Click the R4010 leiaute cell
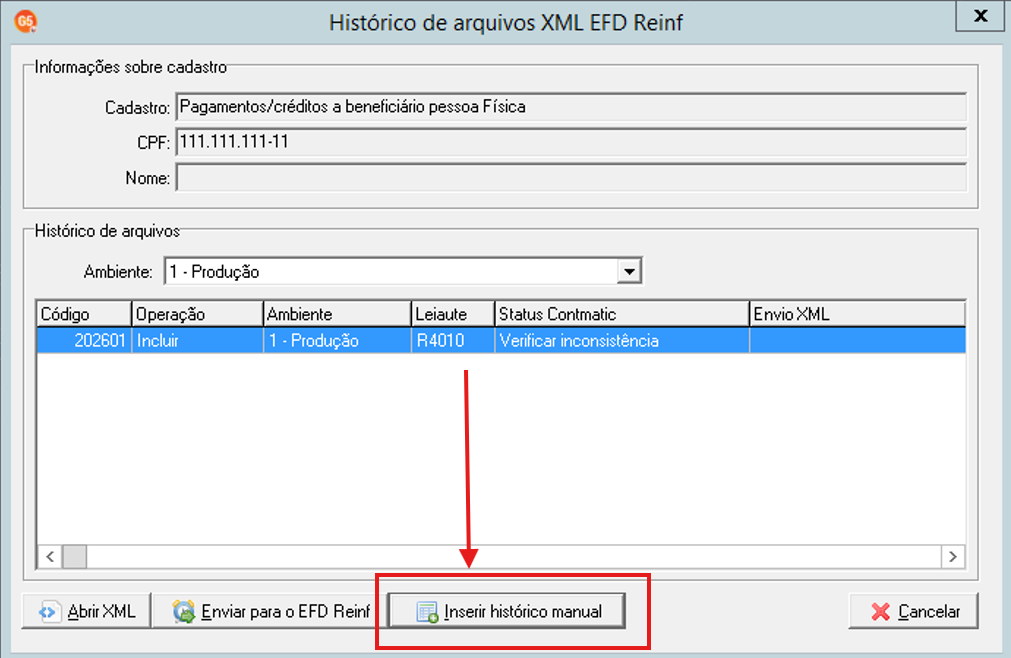 point(453,340)
